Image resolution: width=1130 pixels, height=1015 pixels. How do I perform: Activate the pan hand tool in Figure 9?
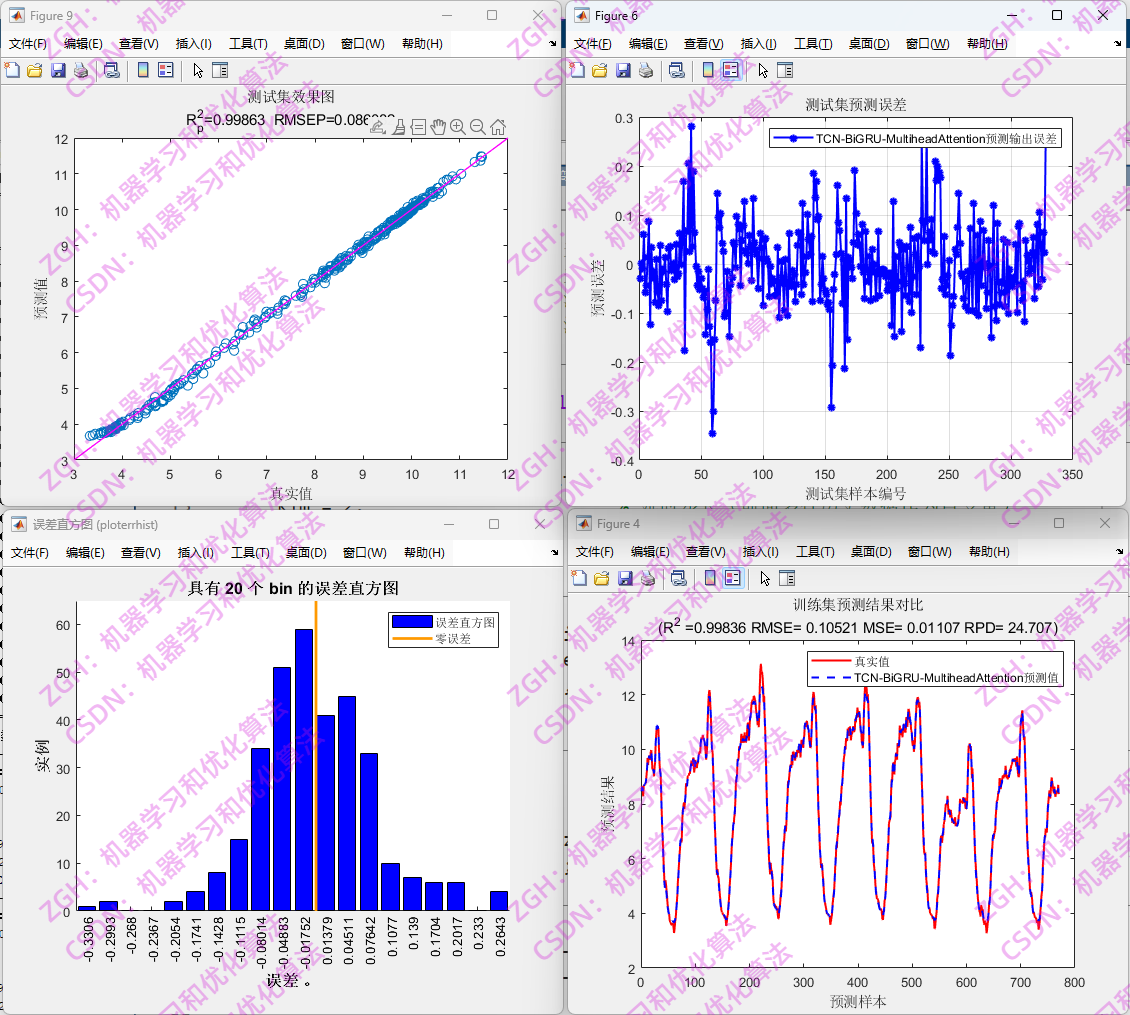(x=438, y=128)
